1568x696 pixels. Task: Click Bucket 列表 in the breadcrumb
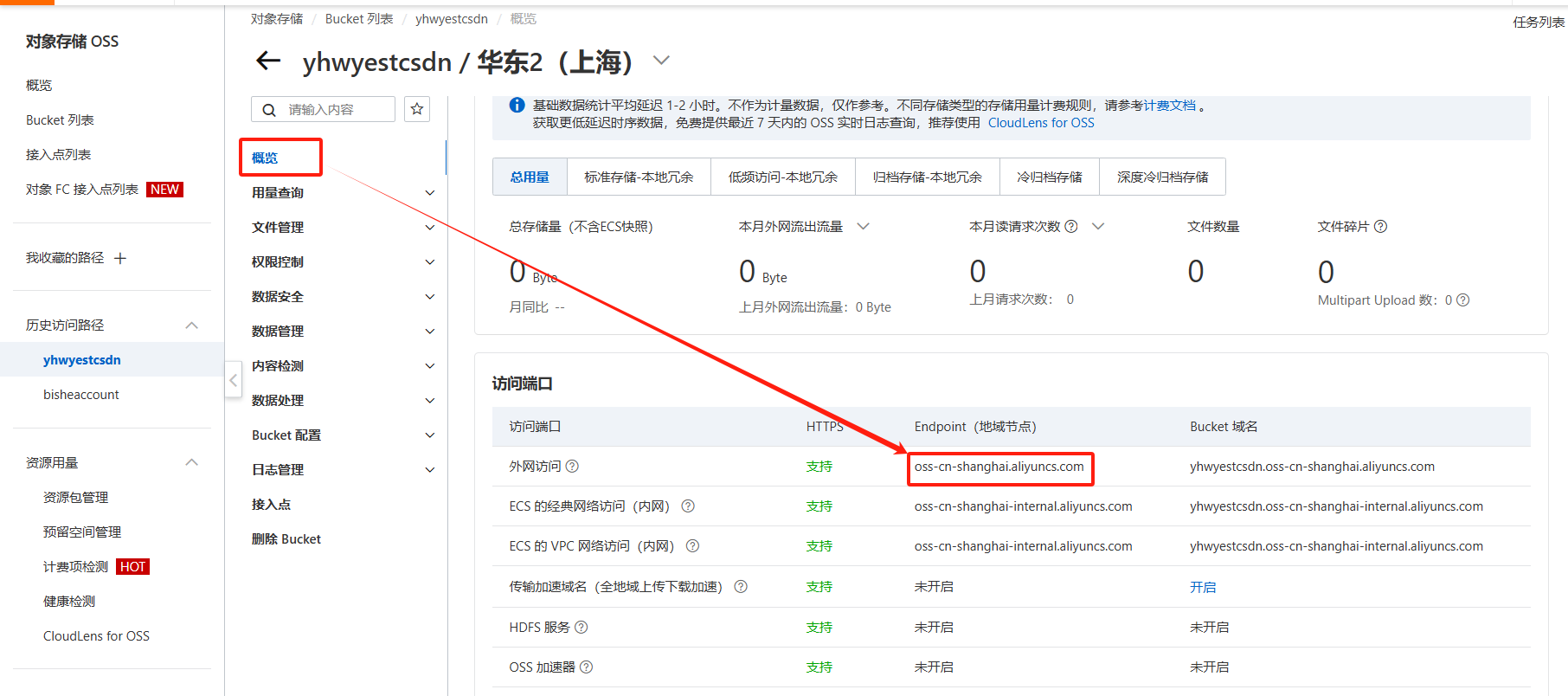pos(359,19)
